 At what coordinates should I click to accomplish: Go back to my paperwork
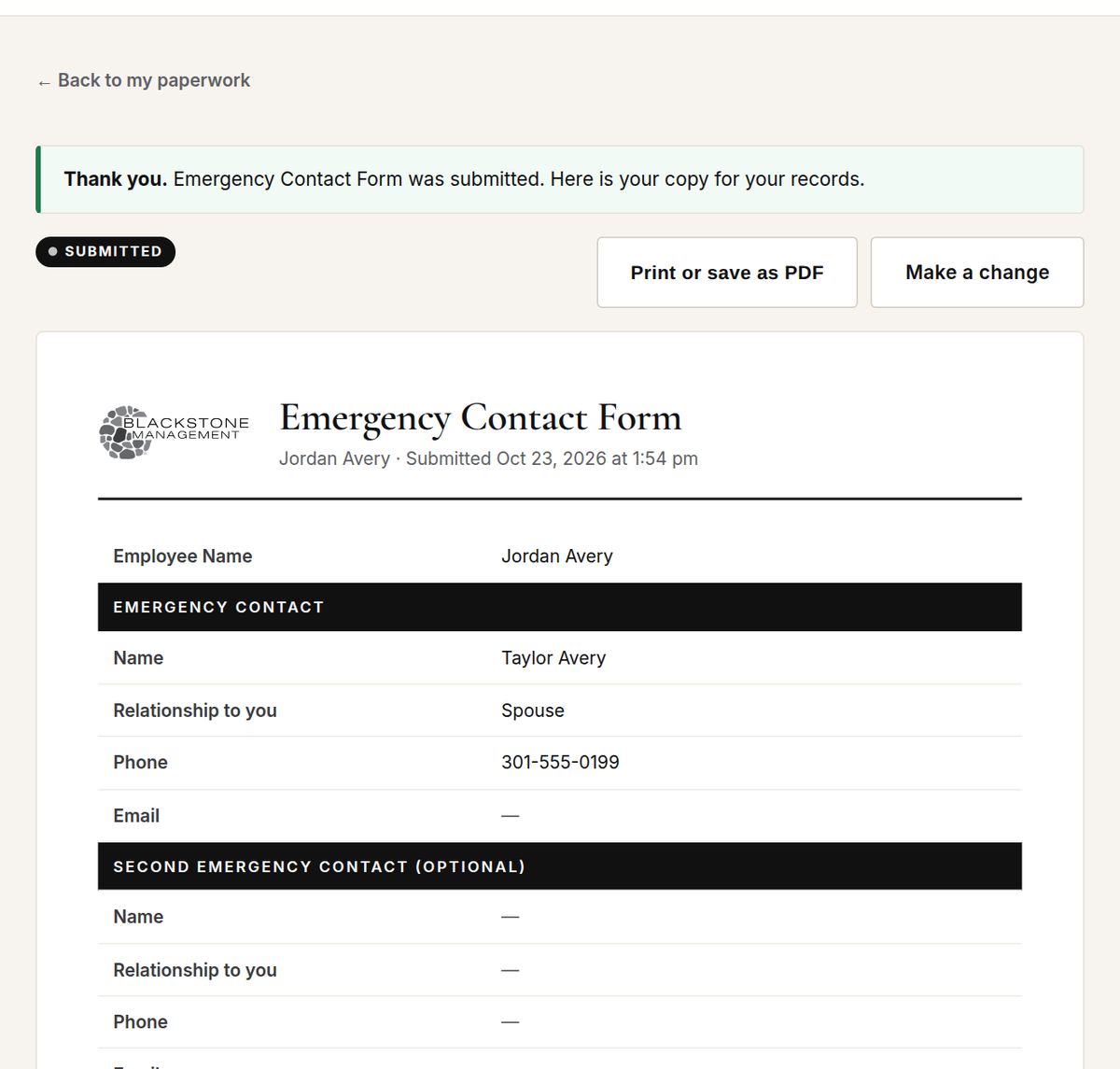coord(144,80)
